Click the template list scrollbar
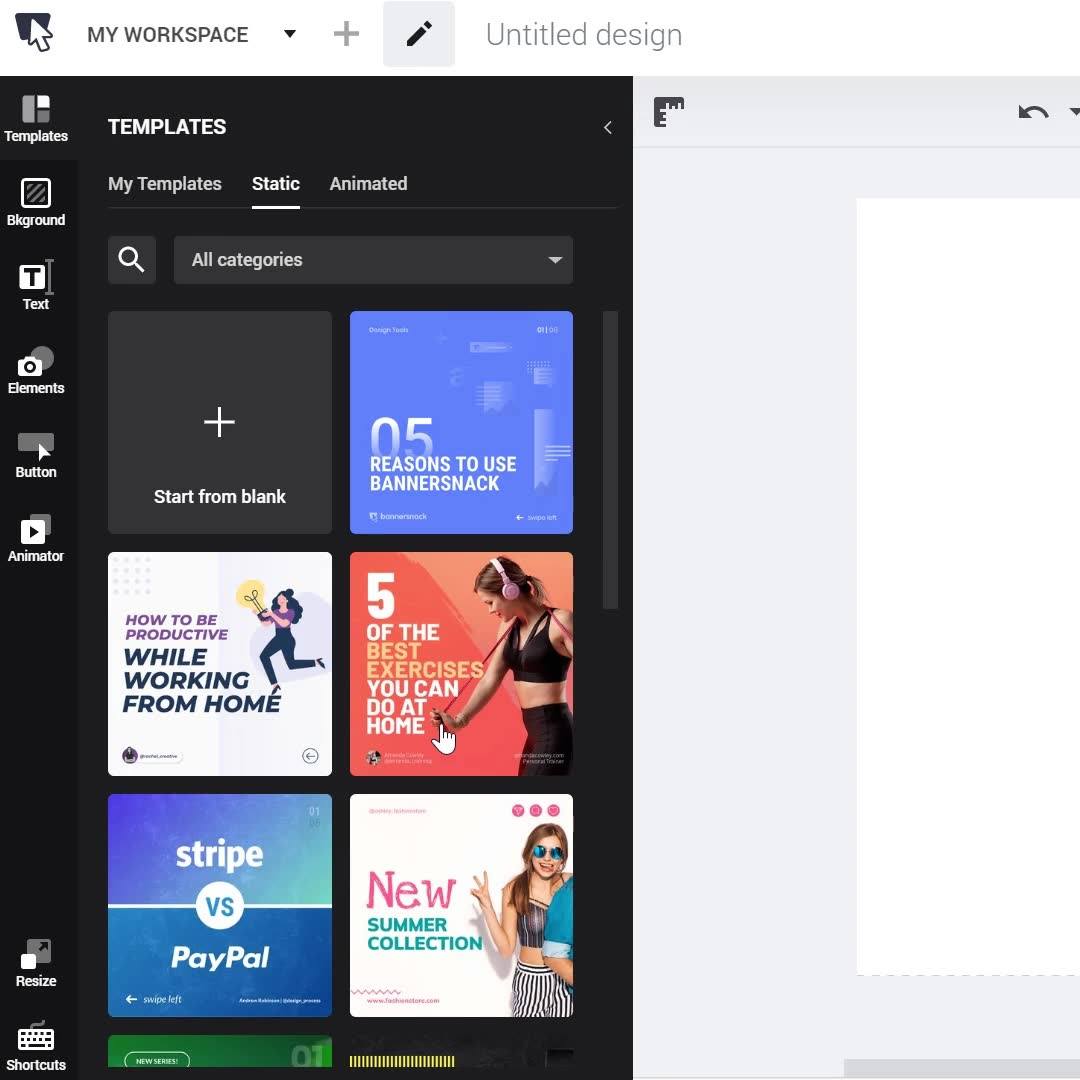Image resolution: width=1080 pixels, height=1080 pixels. pos(610,460)
